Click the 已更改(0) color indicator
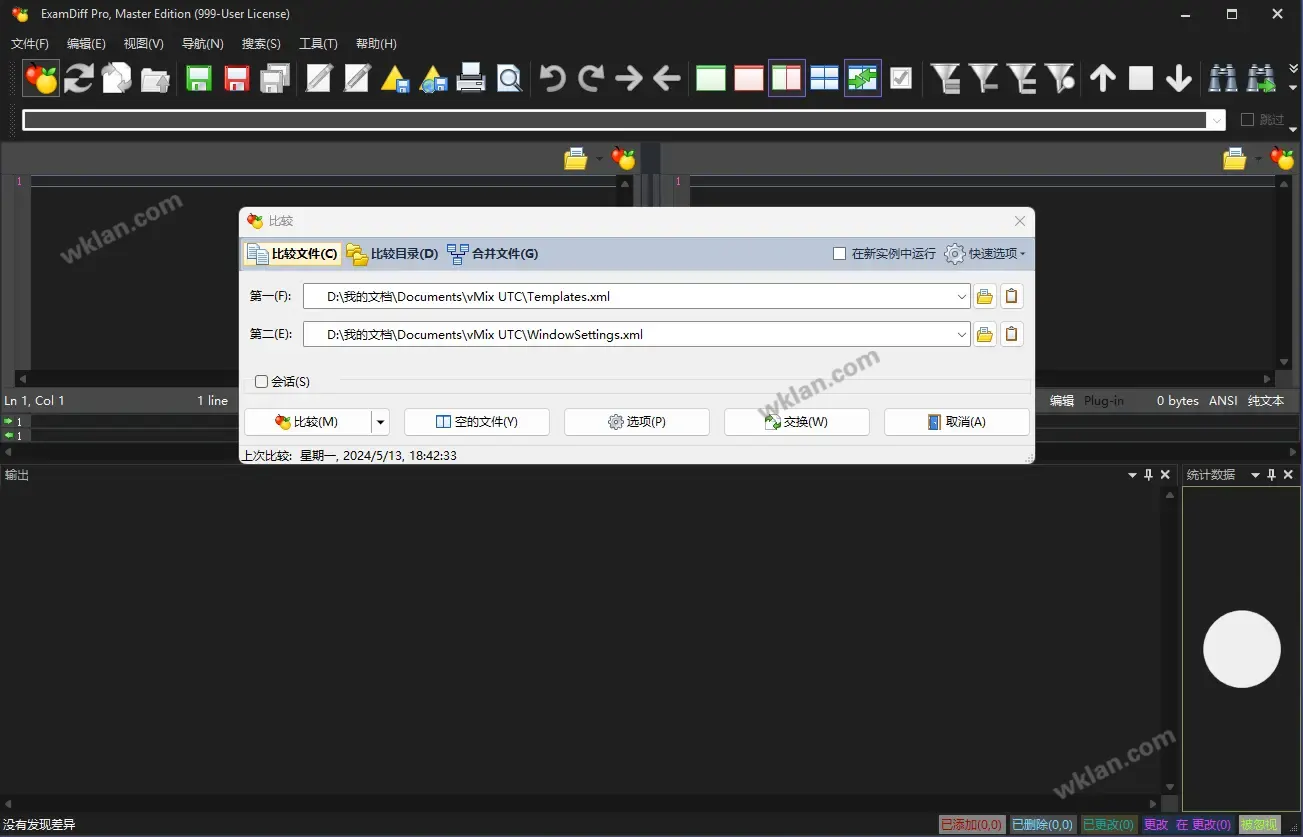The height and width of the screenshot is (837, 1303). click(x=1109, y=825)
